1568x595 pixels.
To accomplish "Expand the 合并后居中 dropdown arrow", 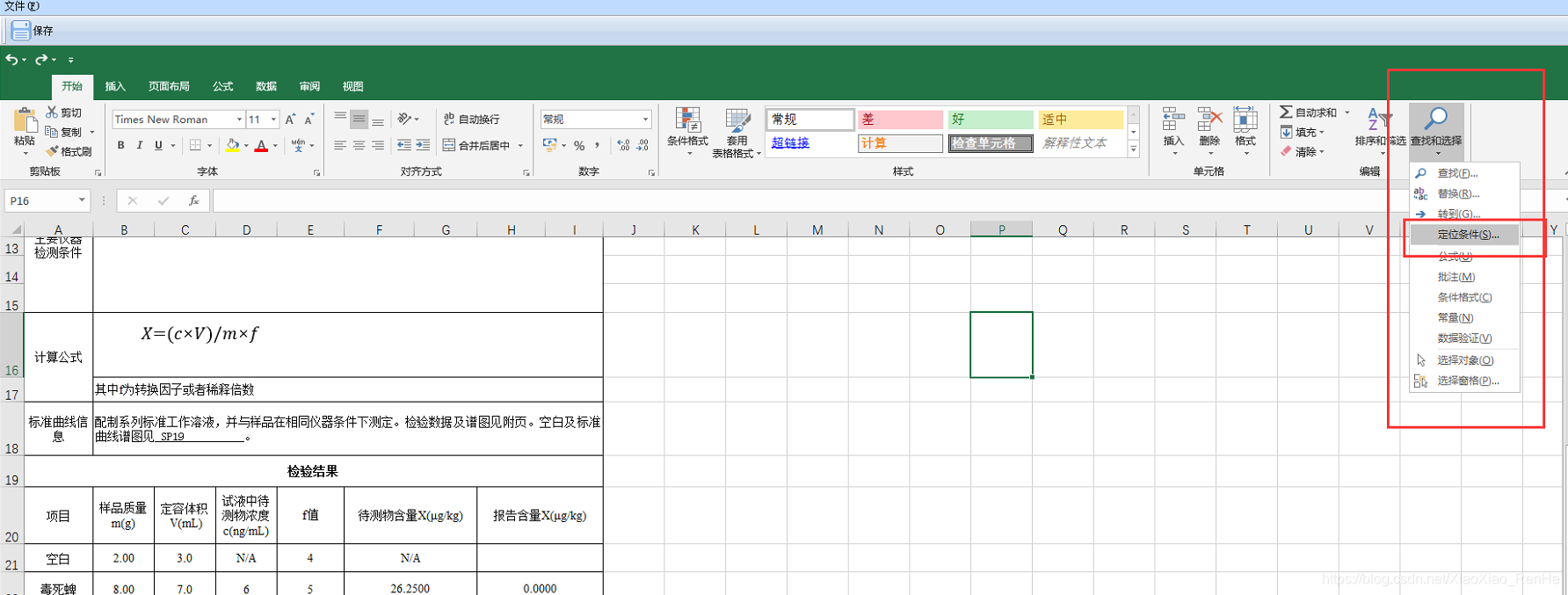I will pos(520,145).
